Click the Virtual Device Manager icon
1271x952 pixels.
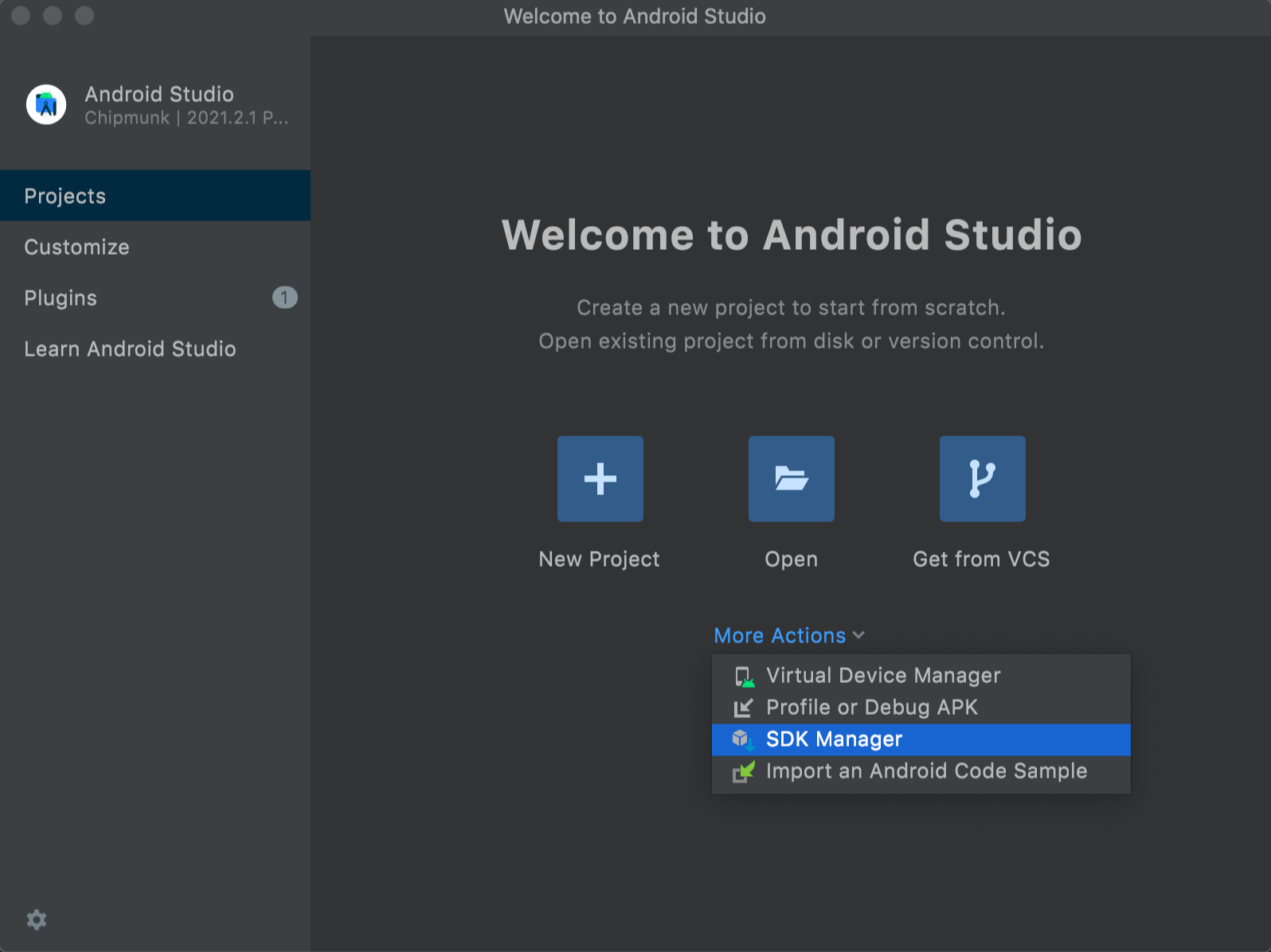point(743,677)
